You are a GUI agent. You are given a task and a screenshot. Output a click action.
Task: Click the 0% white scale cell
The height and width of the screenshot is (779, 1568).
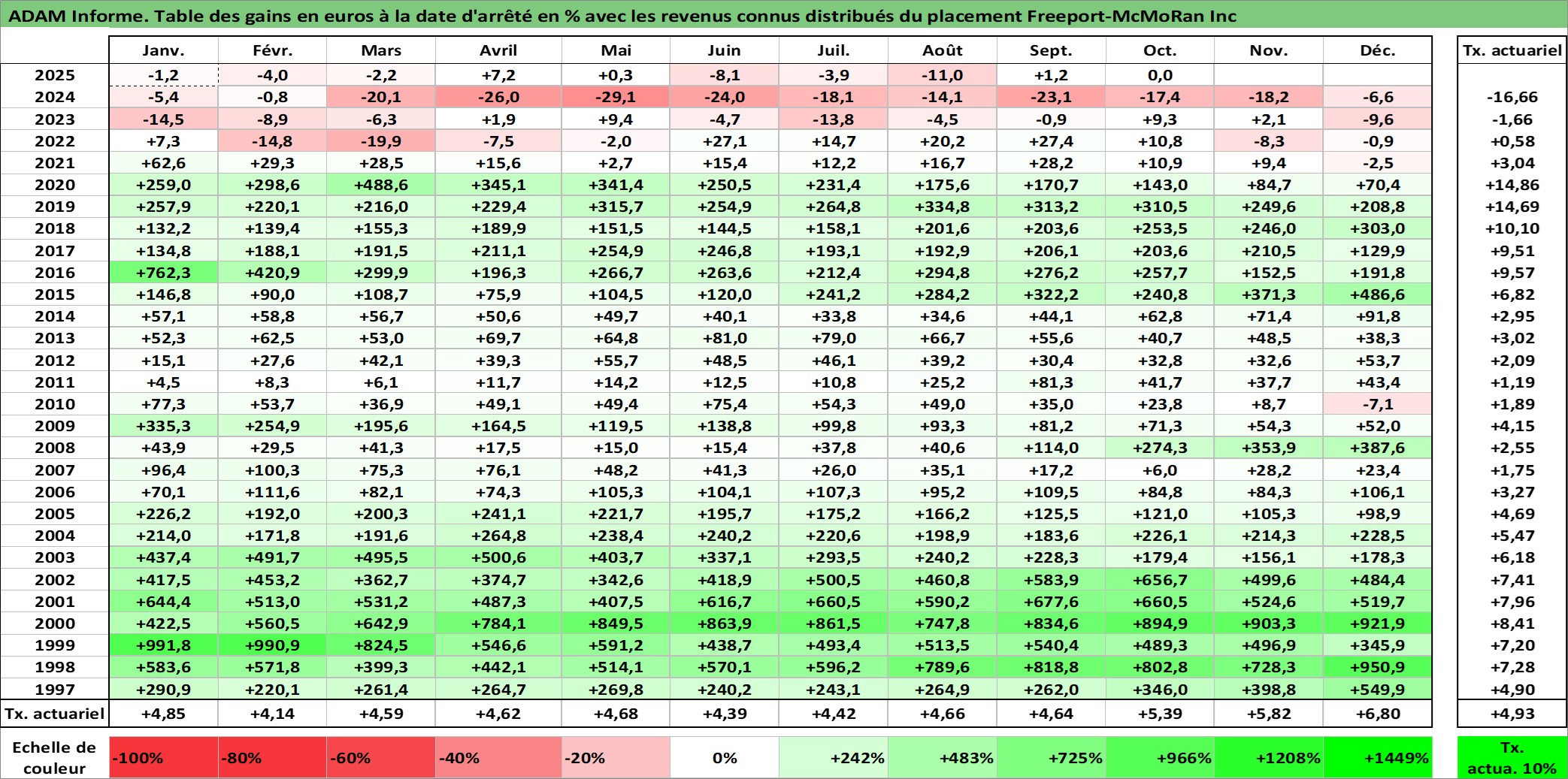click(725, 757)
